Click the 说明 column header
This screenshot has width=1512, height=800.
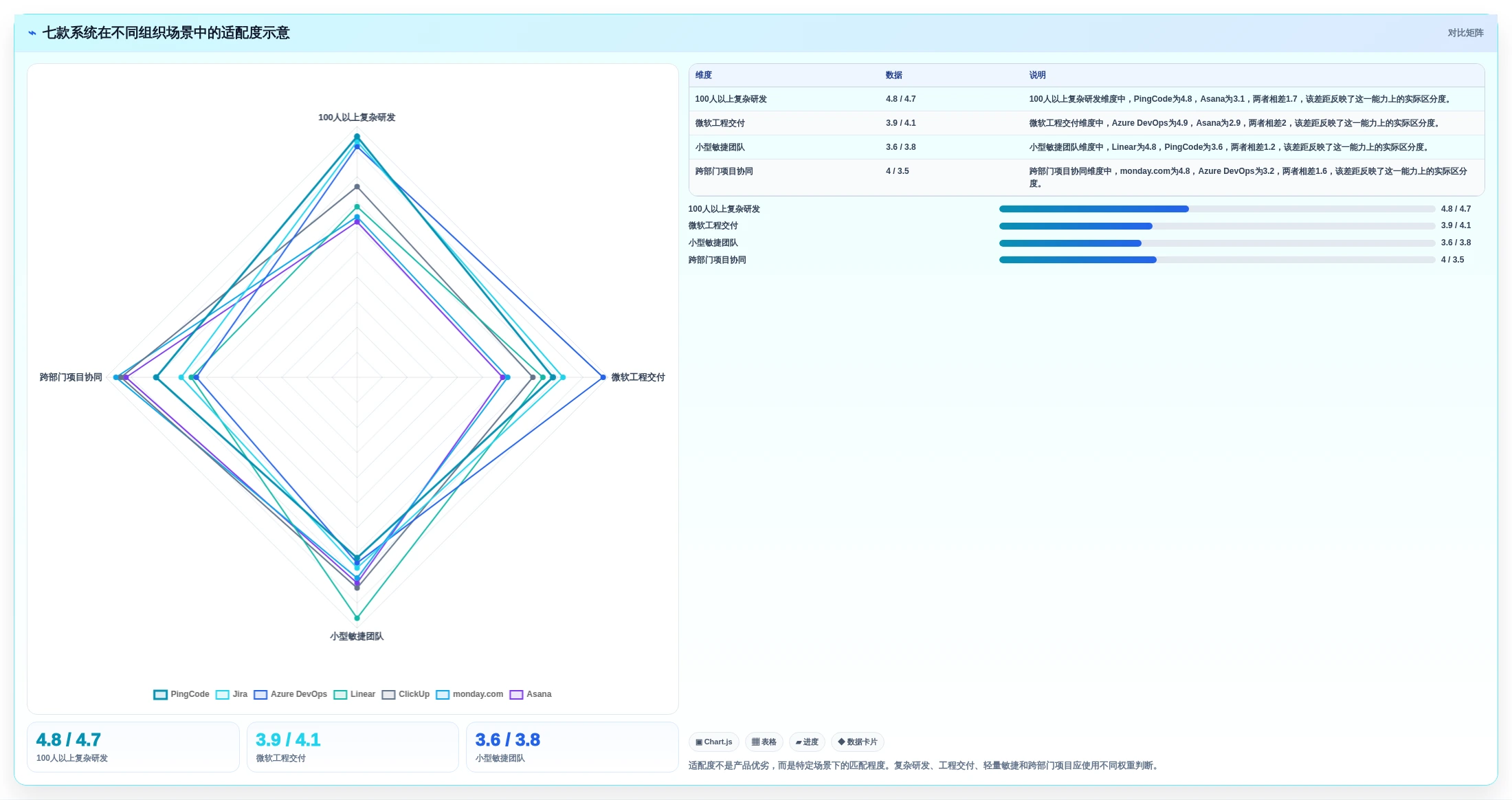[x=1037, y=75]
